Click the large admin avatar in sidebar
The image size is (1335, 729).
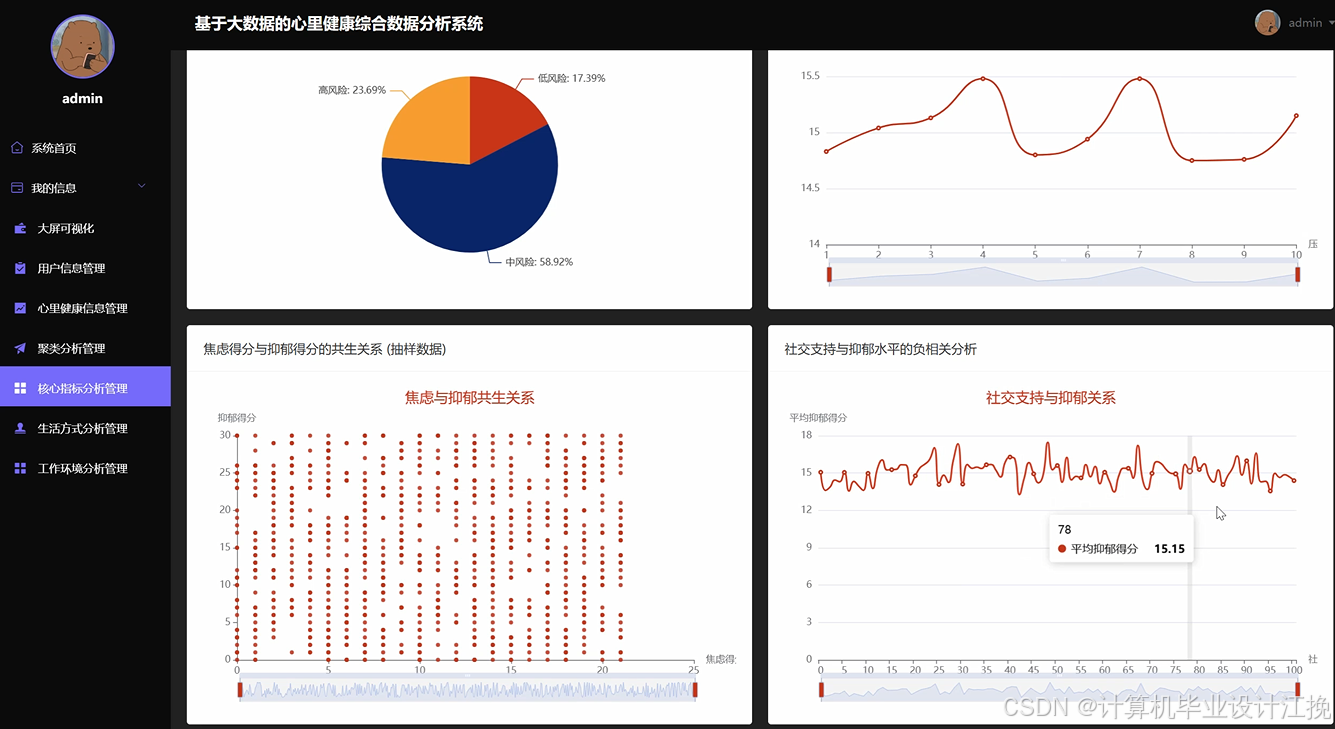[83, 46]
